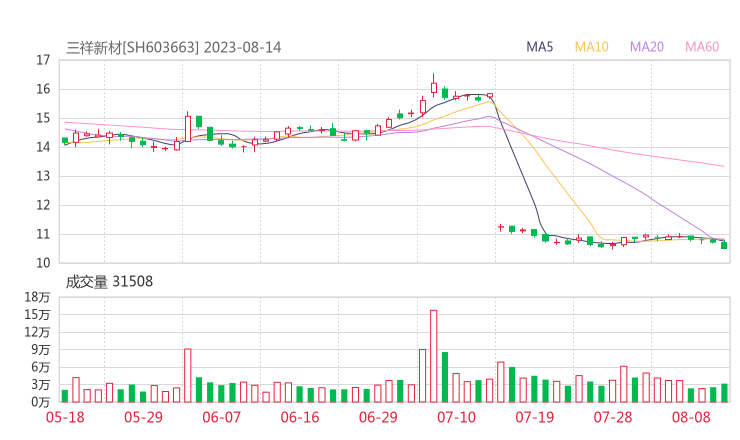740x440 pixels.
Task: Click the volume axis label 12万
Action: point(37,332)
